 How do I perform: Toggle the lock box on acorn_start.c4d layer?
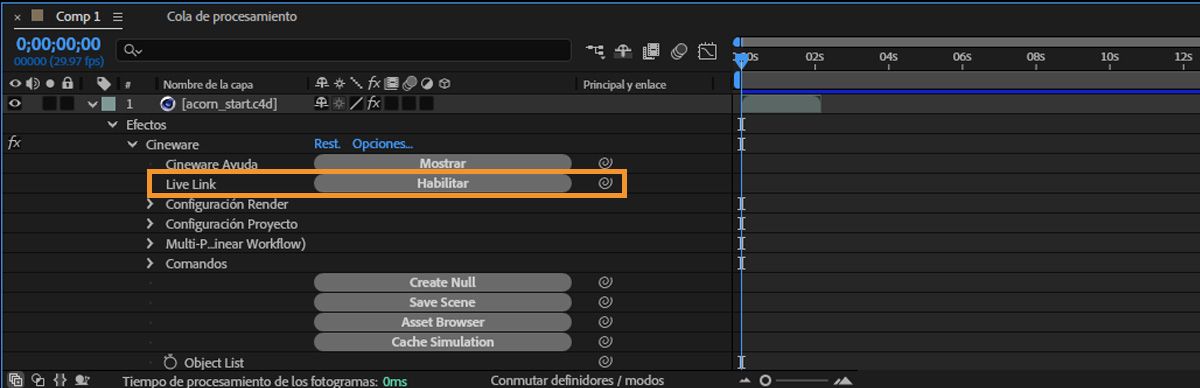point(67,103)
